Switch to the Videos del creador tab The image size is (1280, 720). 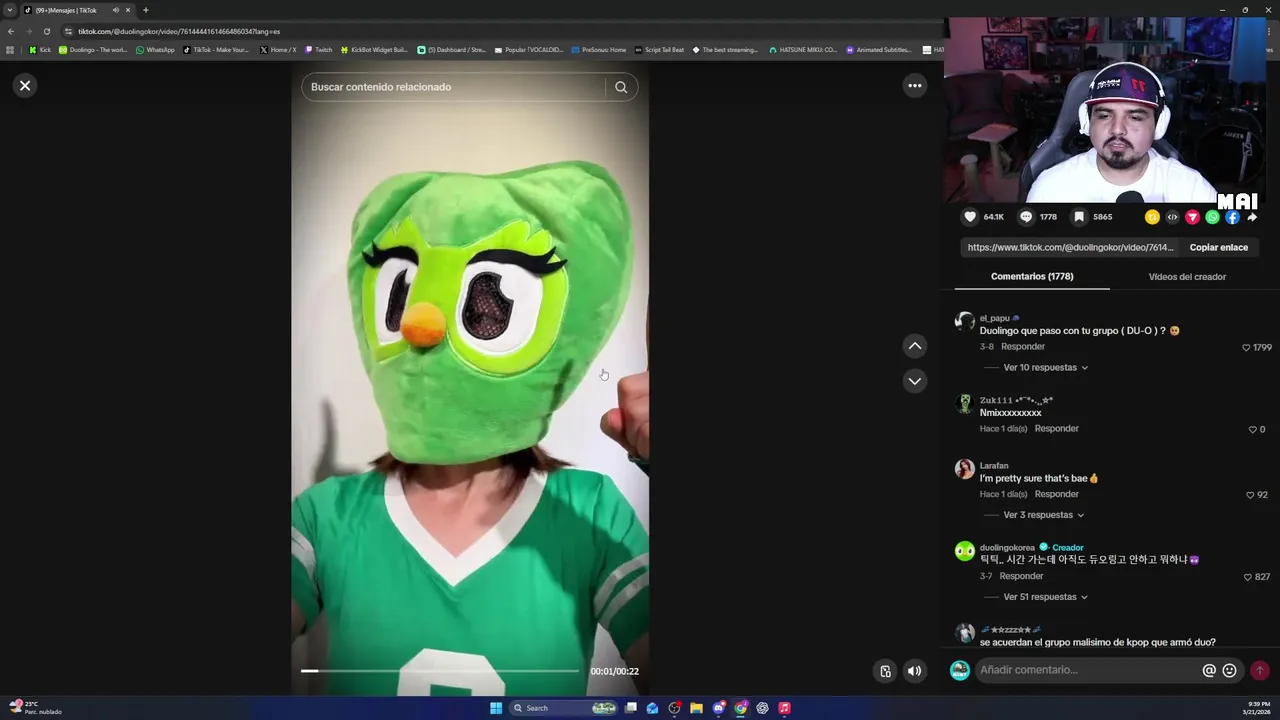pos(1187,277)
